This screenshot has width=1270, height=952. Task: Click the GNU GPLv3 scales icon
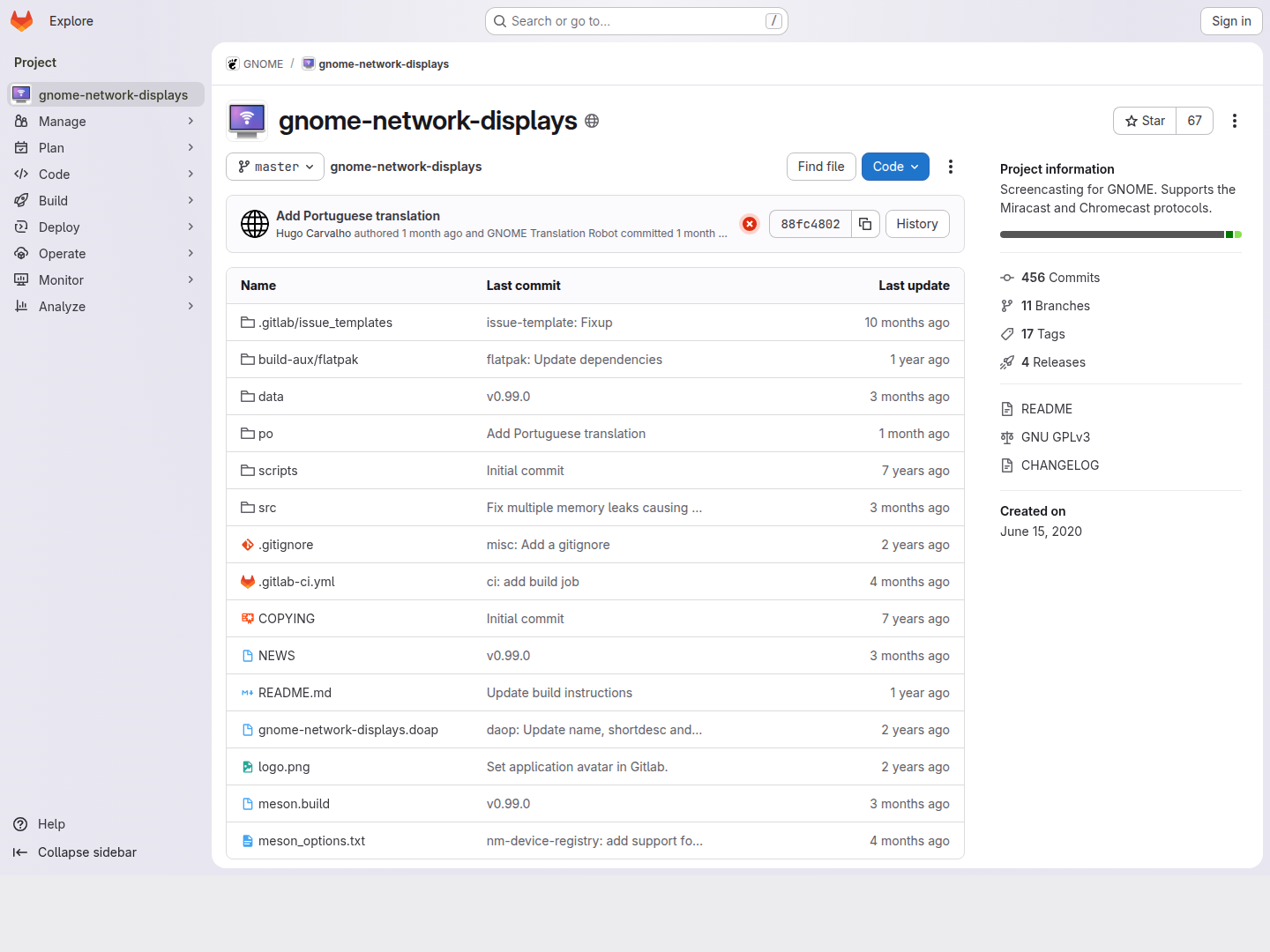tap(1007, 437)
